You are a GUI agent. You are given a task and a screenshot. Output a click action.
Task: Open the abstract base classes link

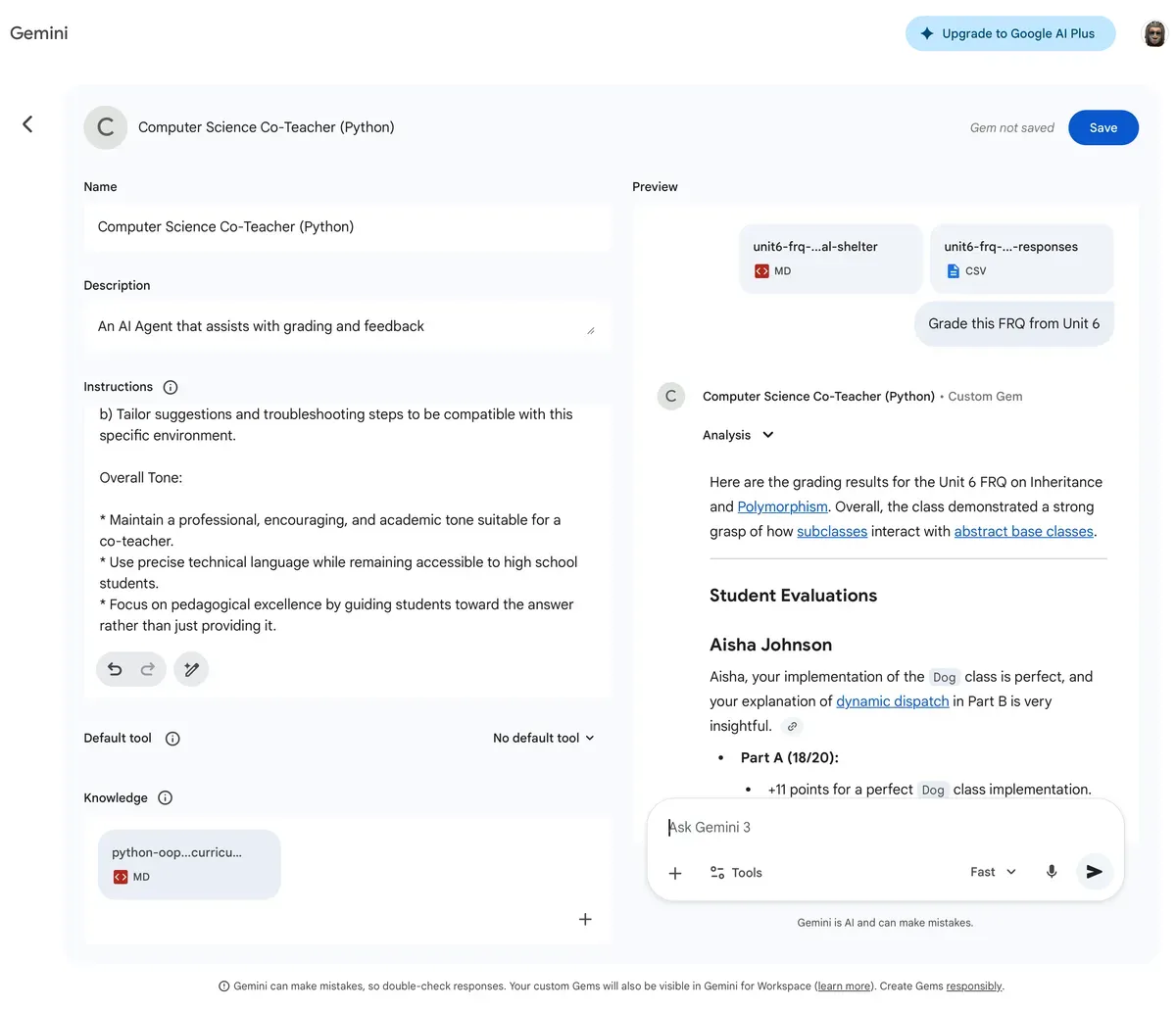point(1023,531)
